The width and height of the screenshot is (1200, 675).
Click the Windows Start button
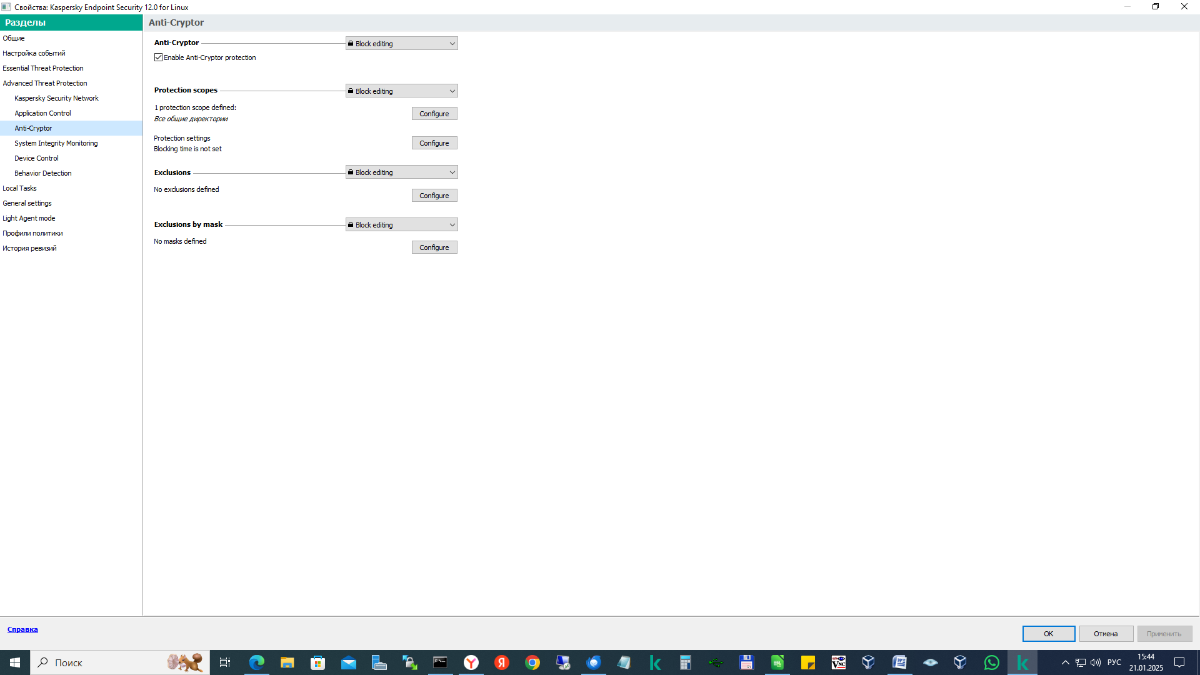tap(15, 662)
